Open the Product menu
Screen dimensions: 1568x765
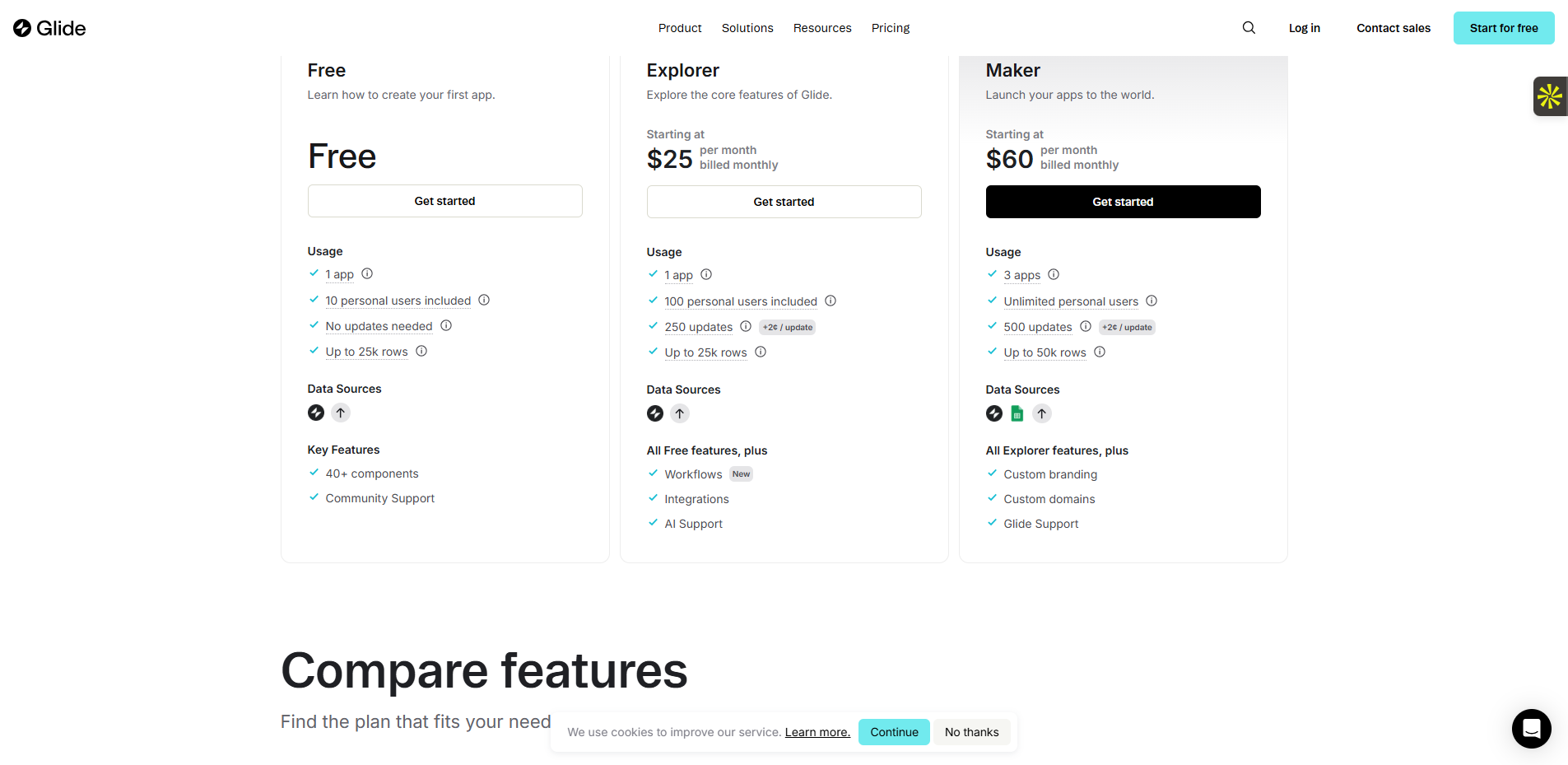[x=680, y=28]
